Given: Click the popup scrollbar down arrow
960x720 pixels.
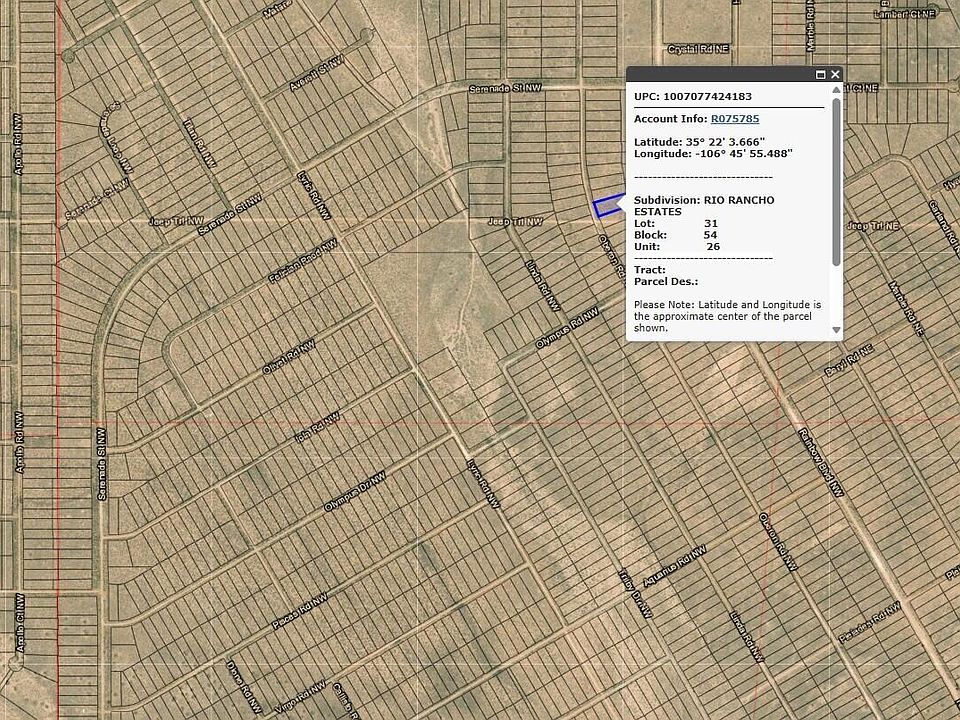Looking at the screenshot, I should [x=836, y=330].
